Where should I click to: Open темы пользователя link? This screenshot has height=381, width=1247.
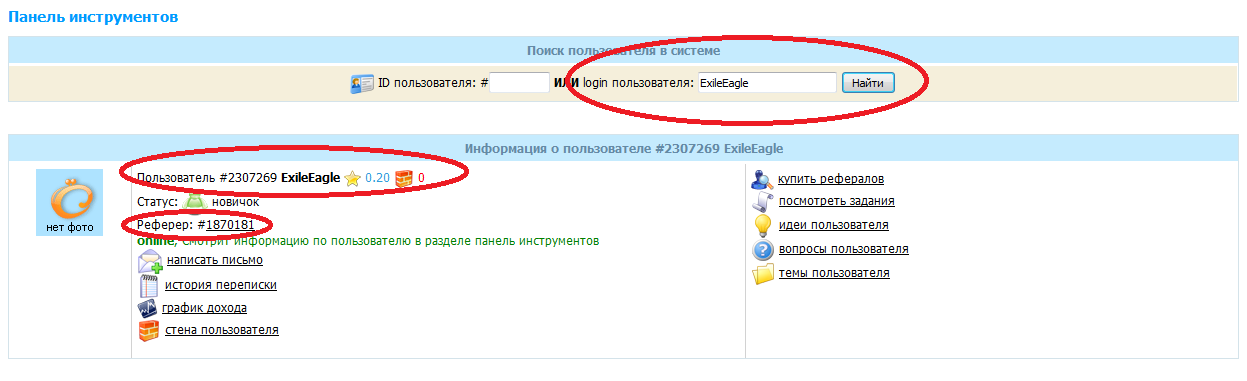(835, 273)
